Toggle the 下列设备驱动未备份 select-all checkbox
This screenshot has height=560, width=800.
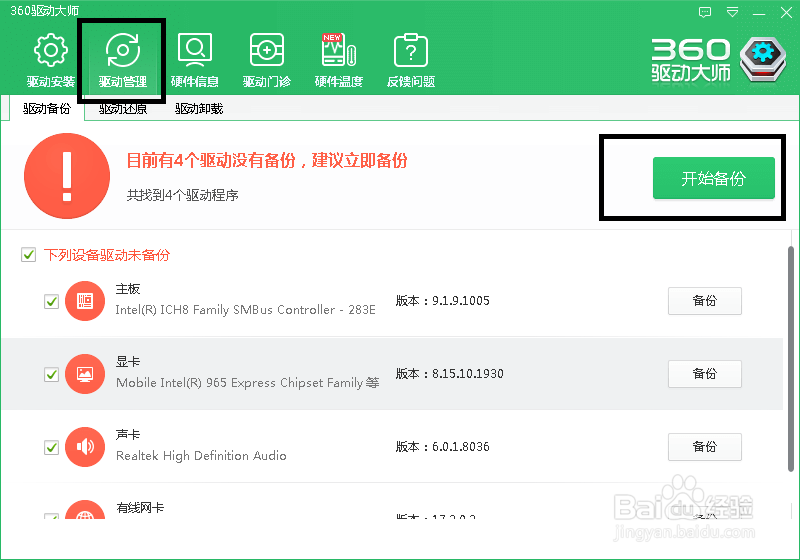(29, 254)
